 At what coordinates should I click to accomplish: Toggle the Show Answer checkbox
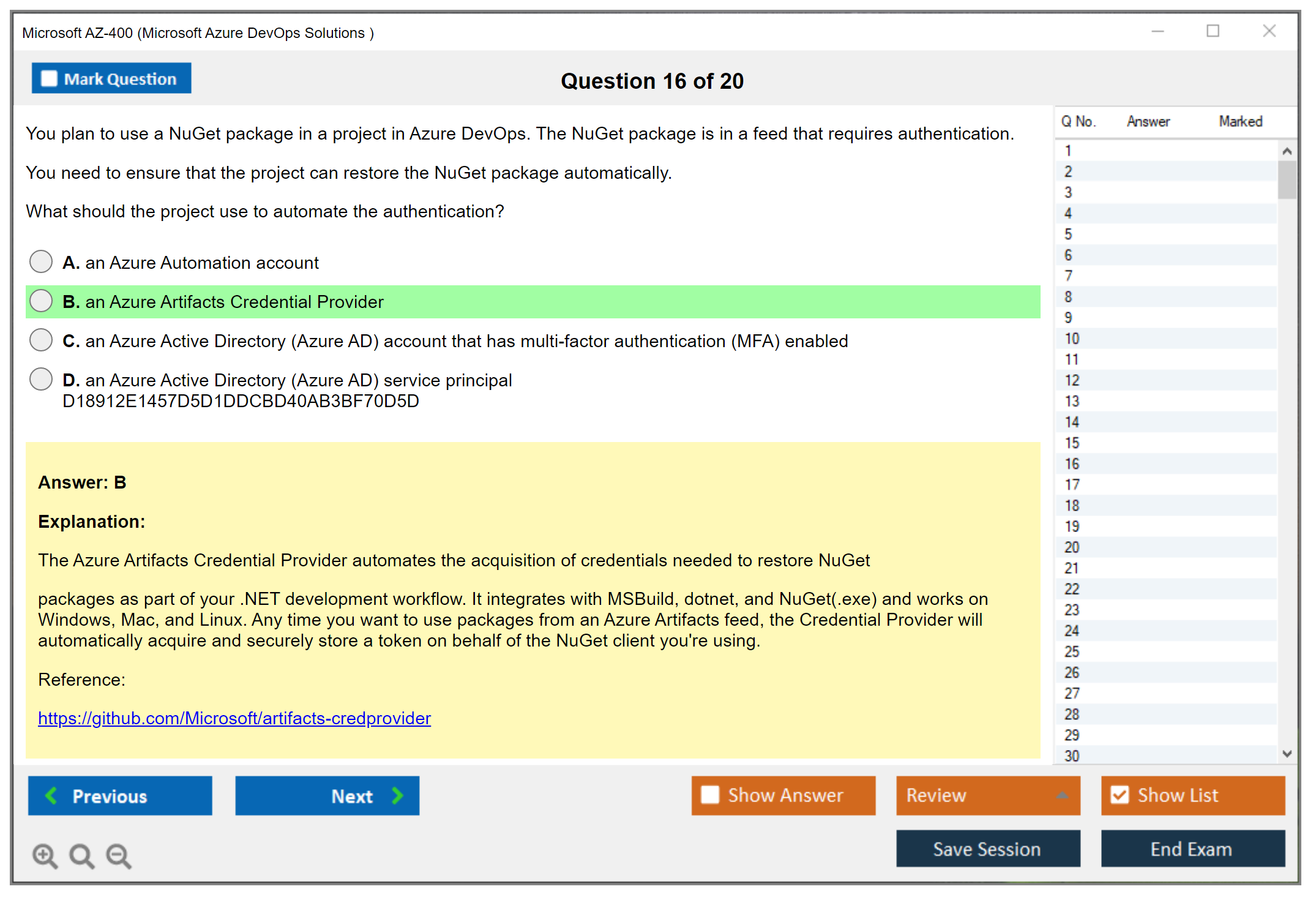(710, 795)
